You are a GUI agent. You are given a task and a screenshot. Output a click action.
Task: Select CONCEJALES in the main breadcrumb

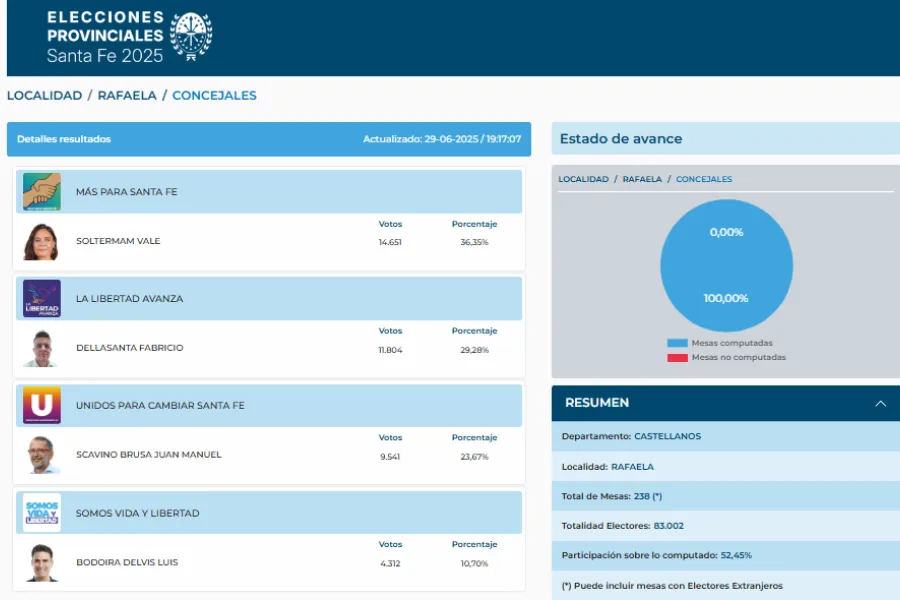pyautogui.click(x=214, y=96)
